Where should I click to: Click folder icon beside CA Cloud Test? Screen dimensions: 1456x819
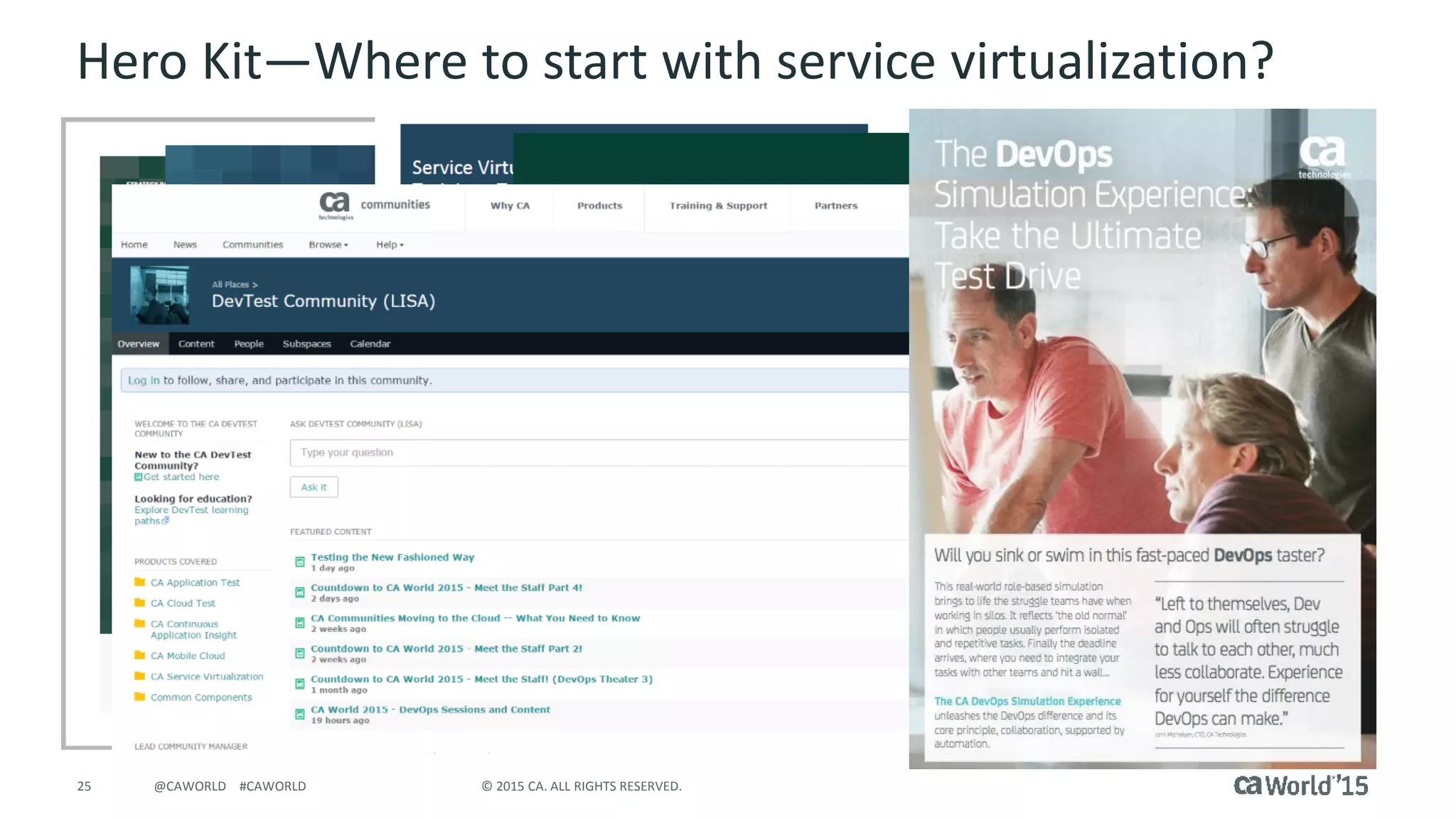point(139,602)
